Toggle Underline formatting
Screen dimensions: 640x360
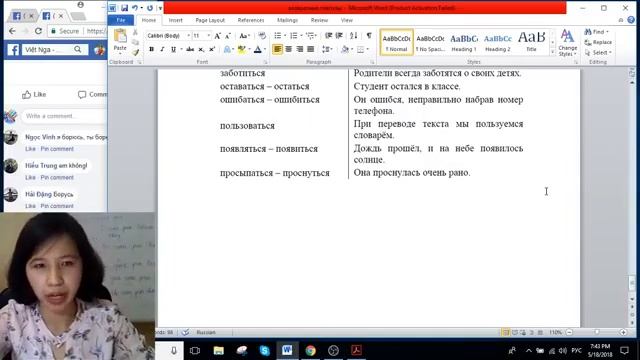pyautogui.click(x=173, y=49)
